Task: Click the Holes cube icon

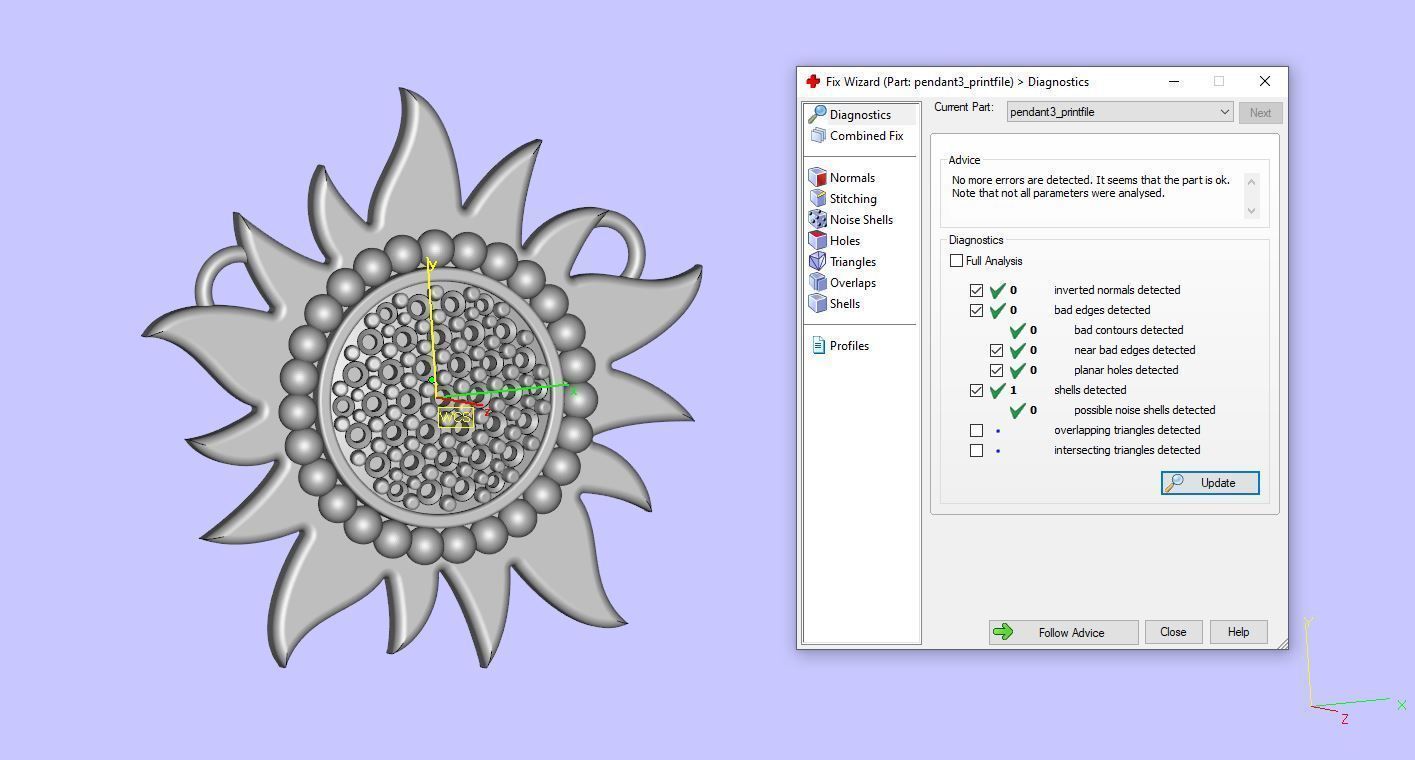Action: [x=818, y=241]
